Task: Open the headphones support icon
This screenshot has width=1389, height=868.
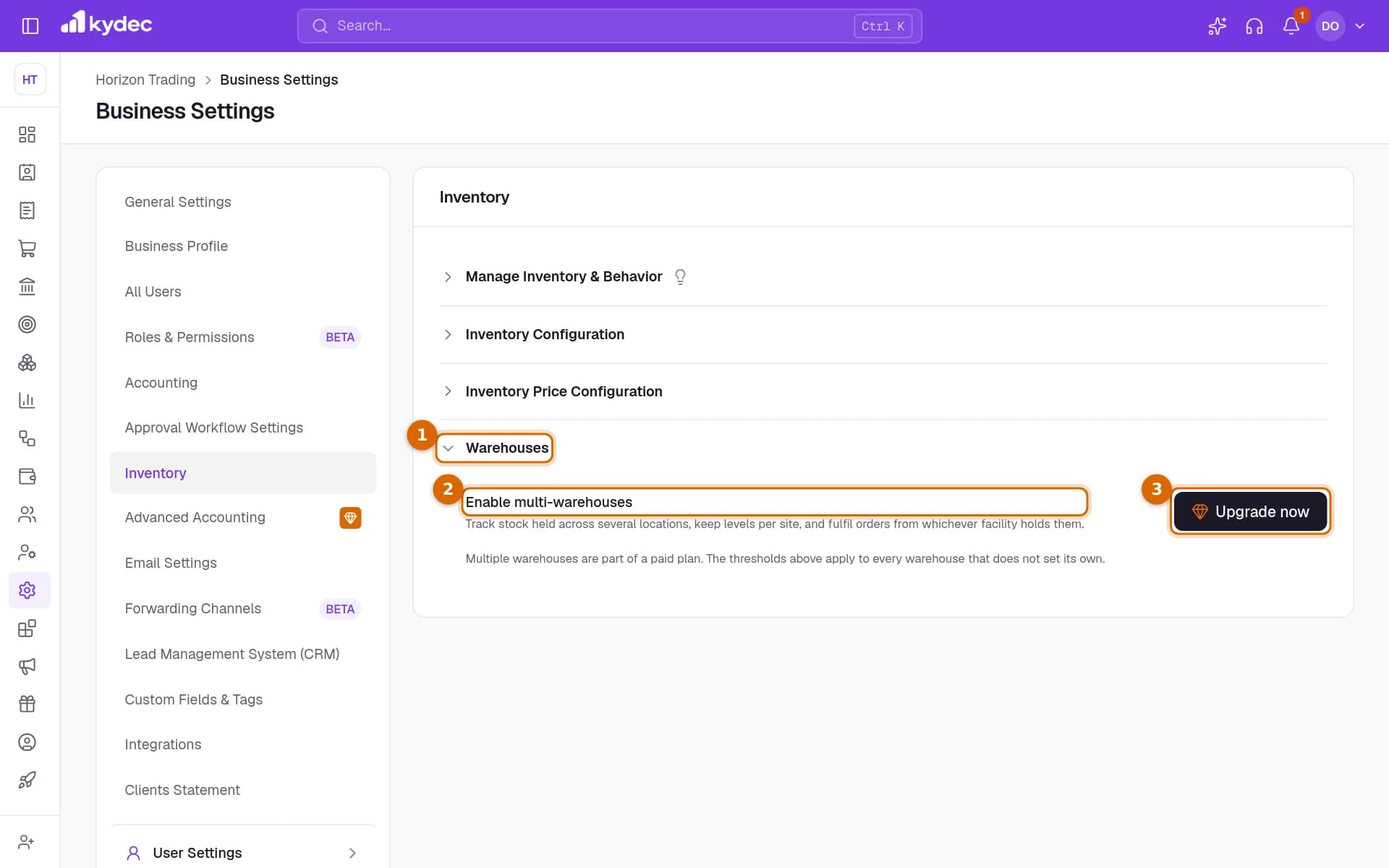Action: [x=1254, y=26]
